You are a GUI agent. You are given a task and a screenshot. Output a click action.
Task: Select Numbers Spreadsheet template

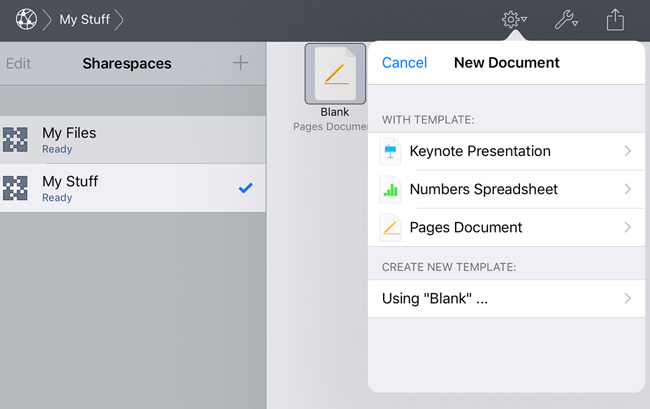(x=506, y=189)
